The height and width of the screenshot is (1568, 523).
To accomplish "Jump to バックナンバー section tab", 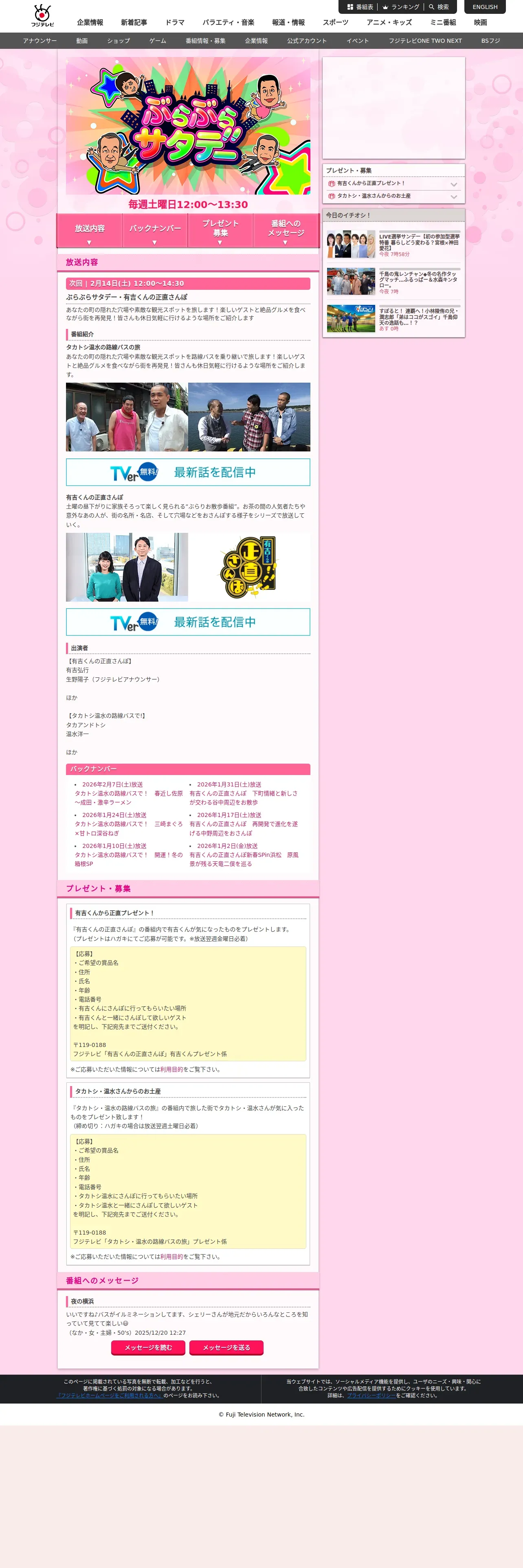I will (x=155, y=231).
